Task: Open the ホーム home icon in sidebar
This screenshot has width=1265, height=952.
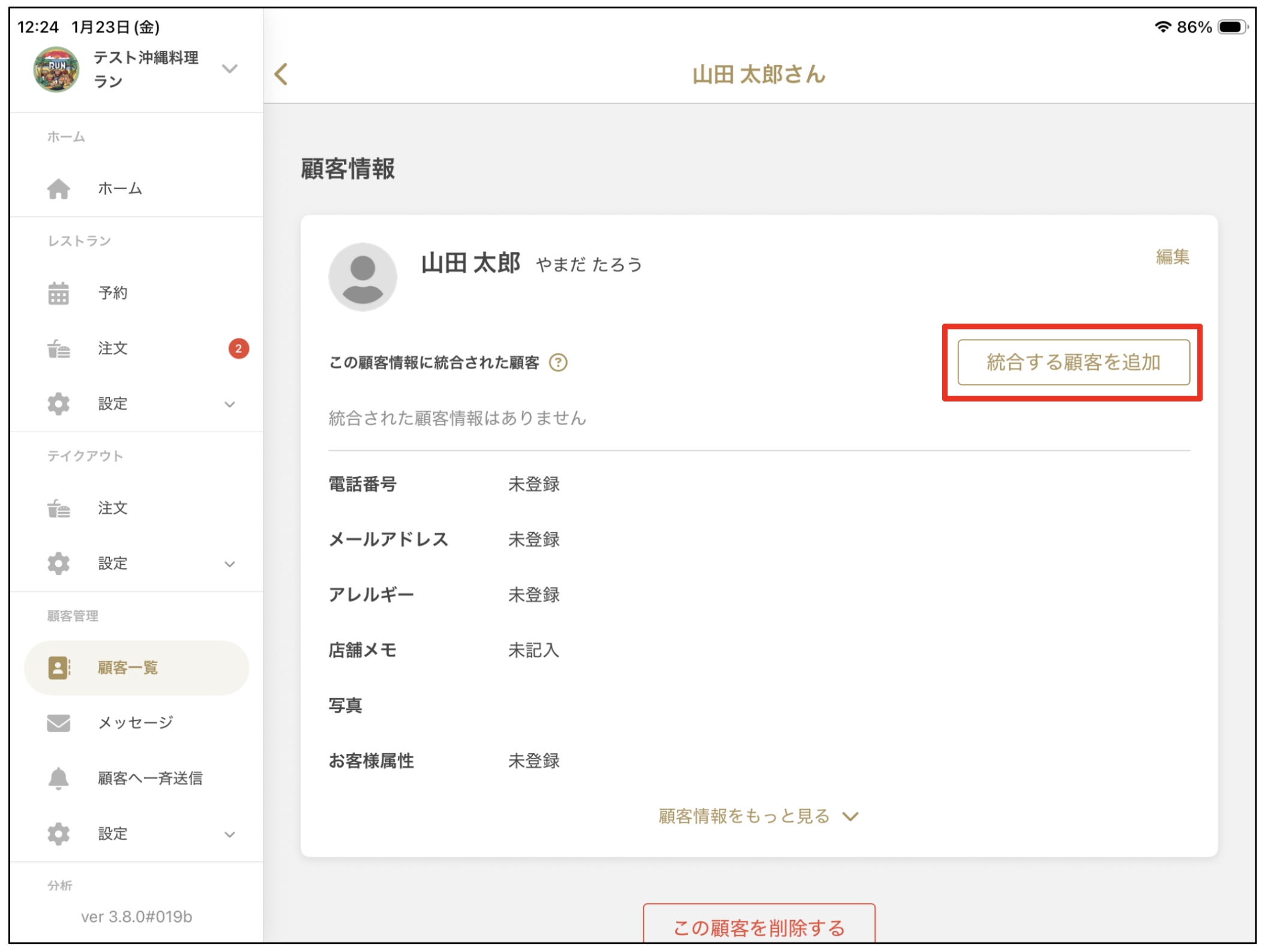Action: click(59, 188)
